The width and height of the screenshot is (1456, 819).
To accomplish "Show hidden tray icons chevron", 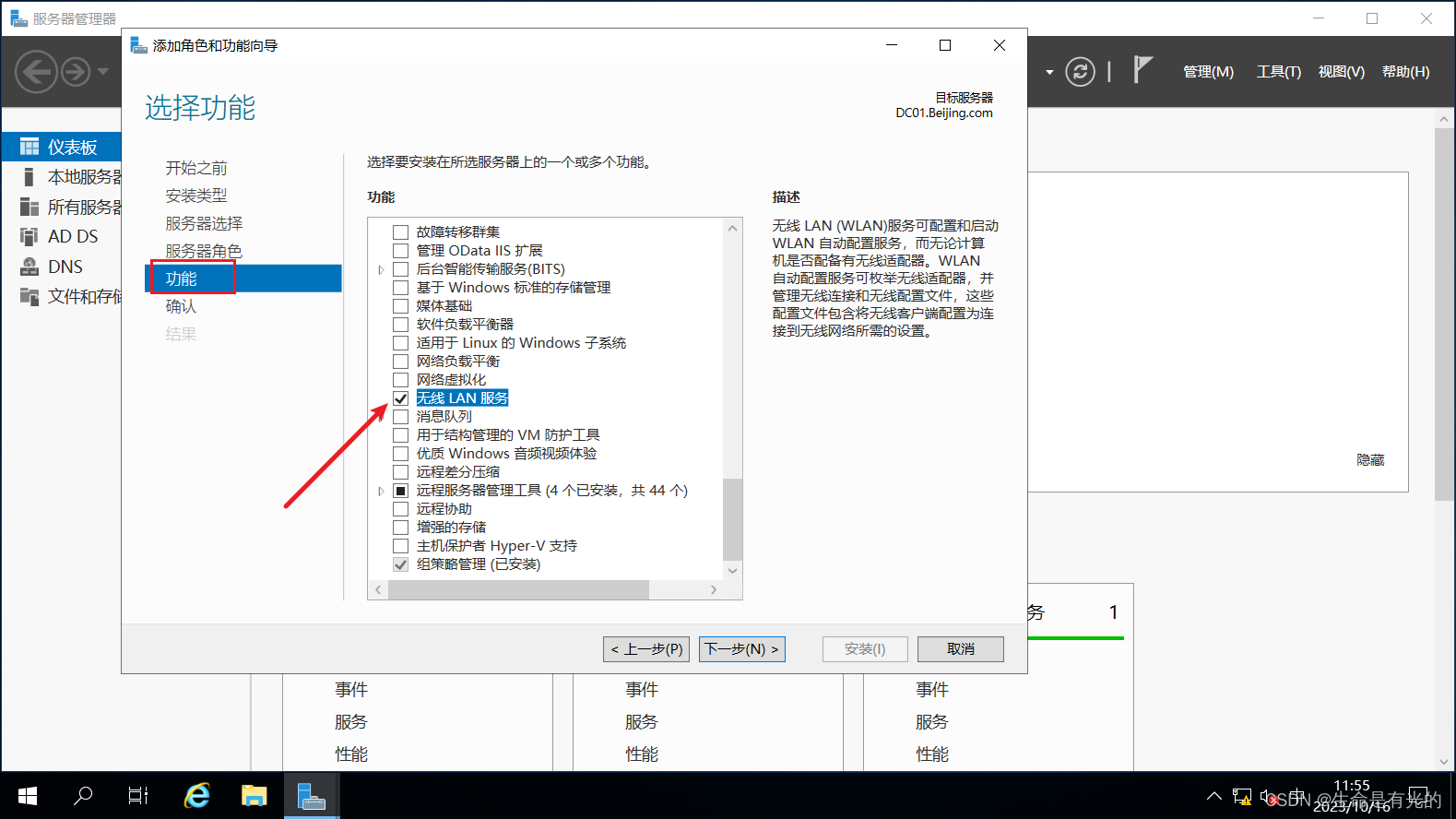I will (1214, 796).
